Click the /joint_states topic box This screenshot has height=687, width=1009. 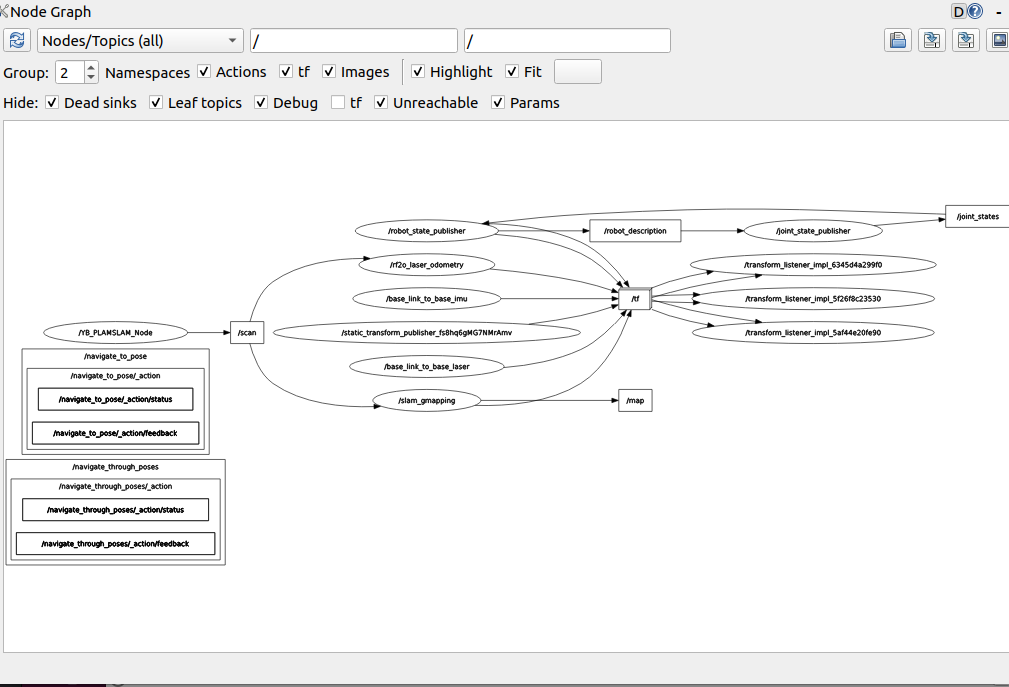(x=977, y=217)
